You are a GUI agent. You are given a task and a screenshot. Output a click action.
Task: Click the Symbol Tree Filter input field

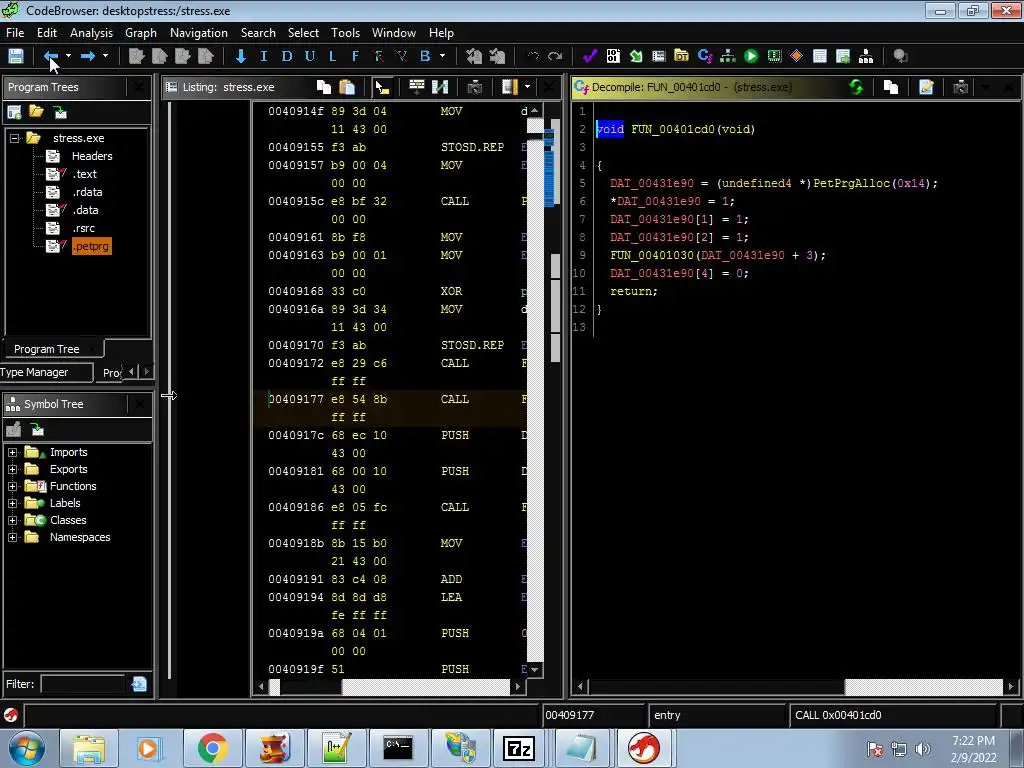click(83, 684)
